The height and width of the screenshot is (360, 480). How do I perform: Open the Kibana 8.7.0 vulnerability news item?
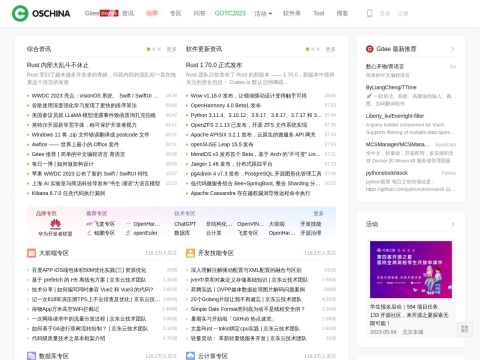tap(68, 193)
